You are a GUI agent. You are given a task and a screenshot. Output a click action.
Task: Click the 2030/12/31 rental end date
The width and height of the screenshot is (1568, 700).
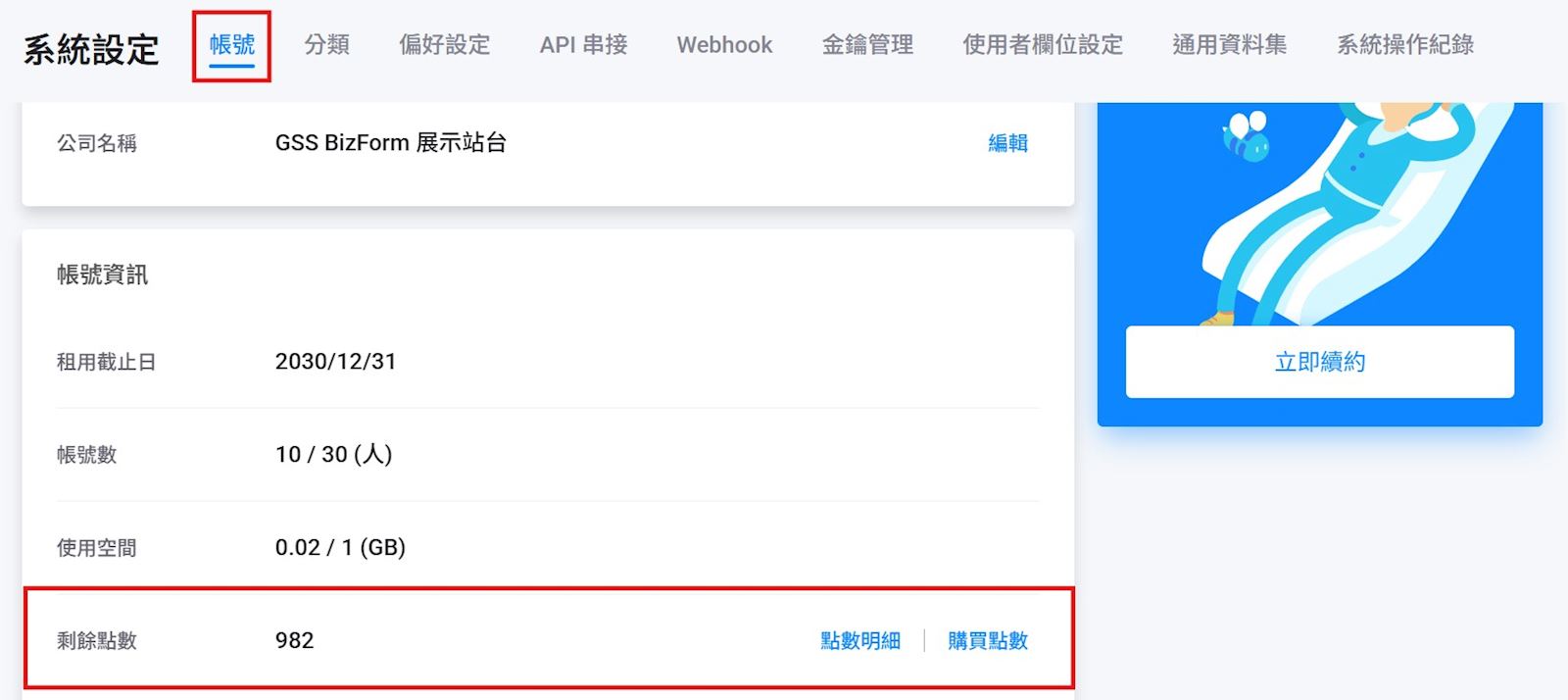(336, 362)
